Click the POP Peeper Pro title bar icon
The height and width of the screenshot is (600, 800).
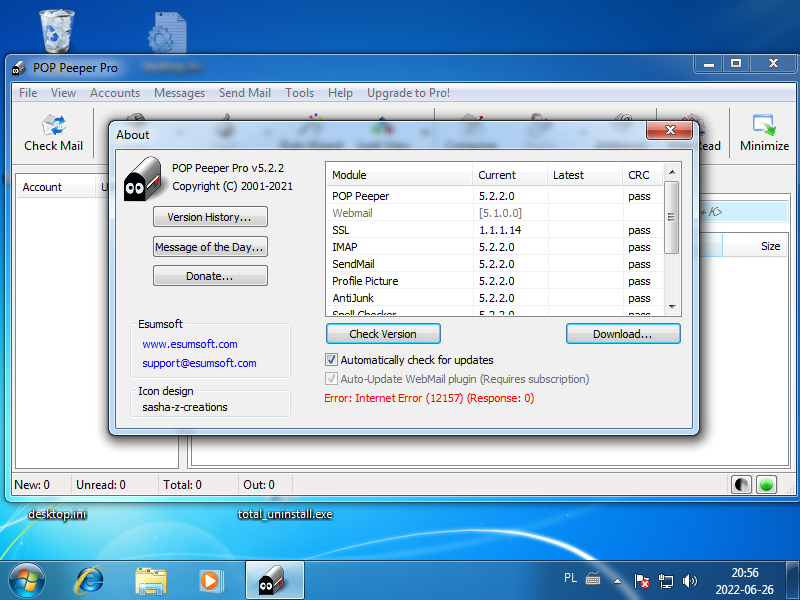[19, 68]
